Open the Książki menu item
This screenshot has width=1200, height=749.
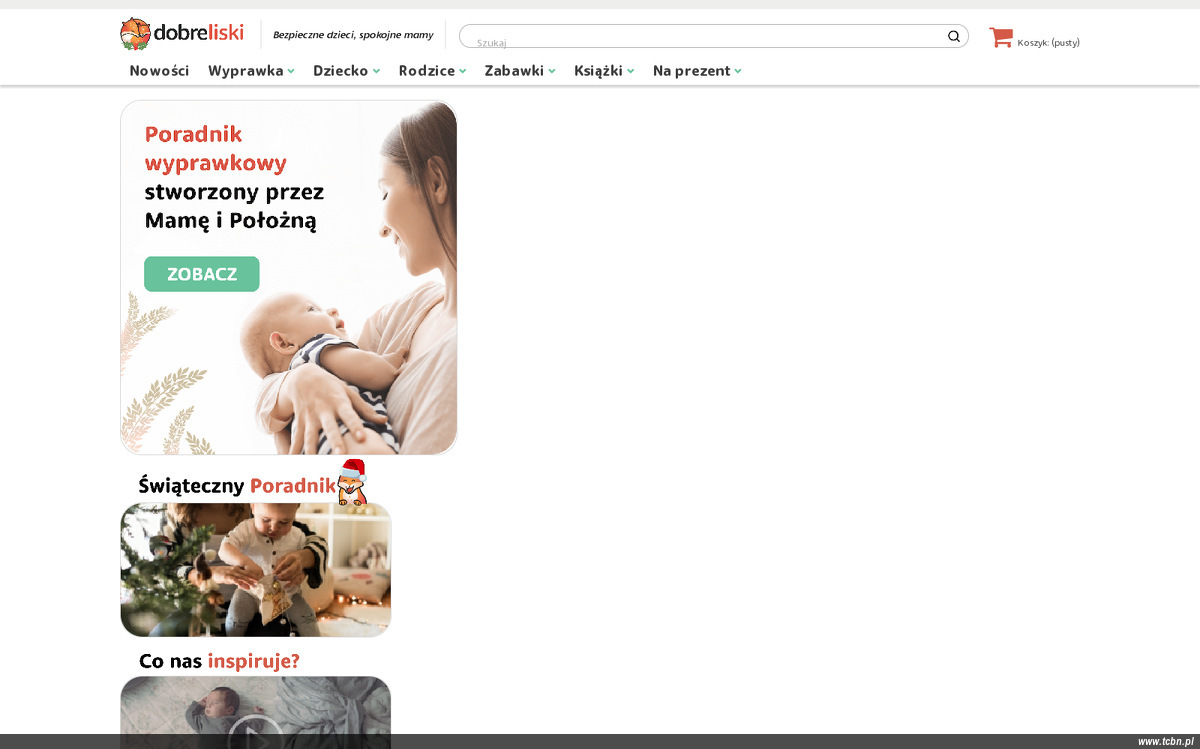(598, 71)
